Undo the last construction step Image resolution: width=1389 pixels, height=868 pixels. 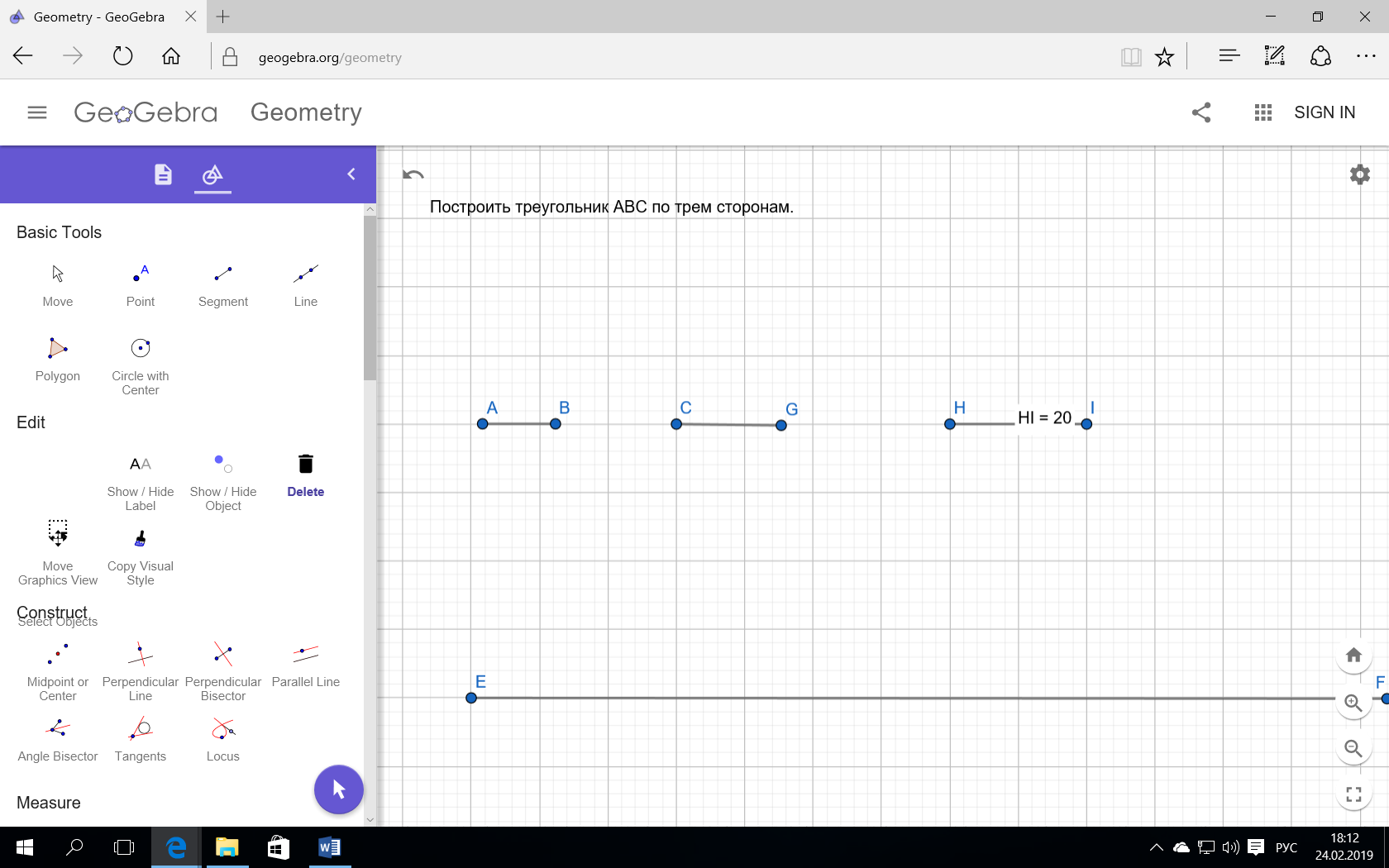[x=413, y=174]
